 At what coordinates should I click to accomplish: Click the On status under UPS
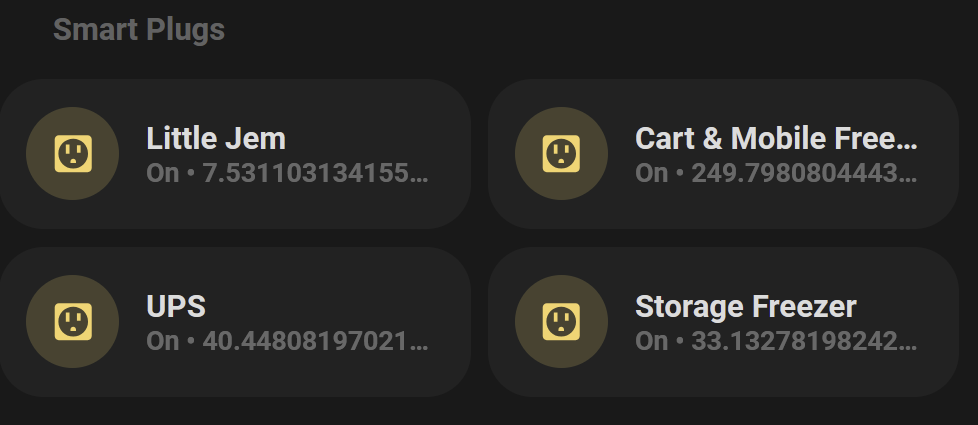click(163, 341)
